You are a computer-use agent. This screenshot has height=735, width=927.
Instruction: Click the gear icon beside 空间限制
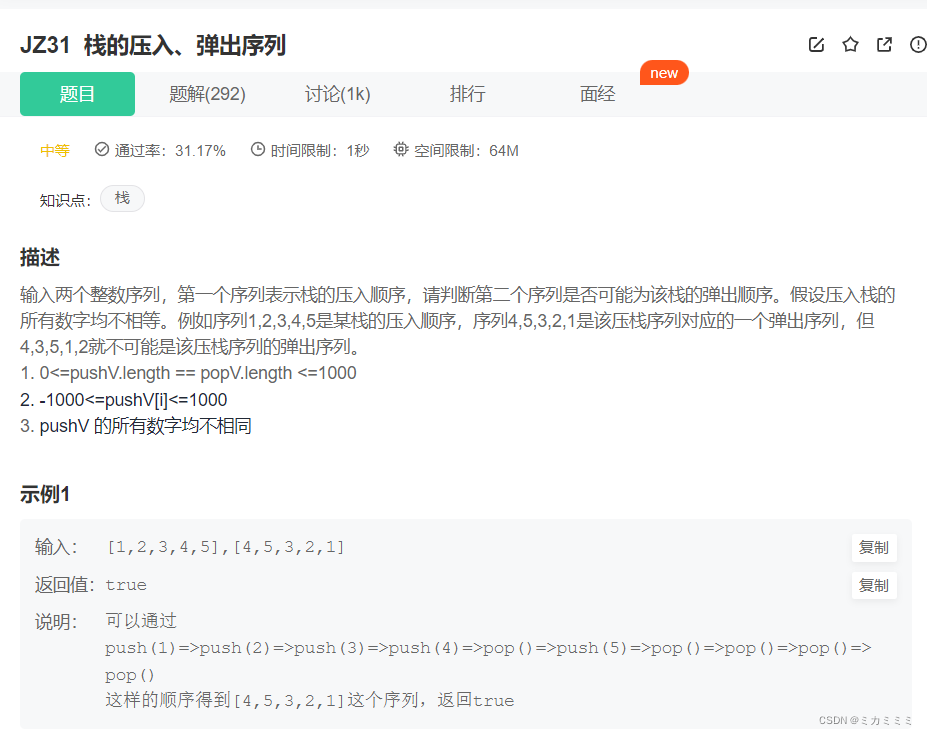(x=400, y=148)
